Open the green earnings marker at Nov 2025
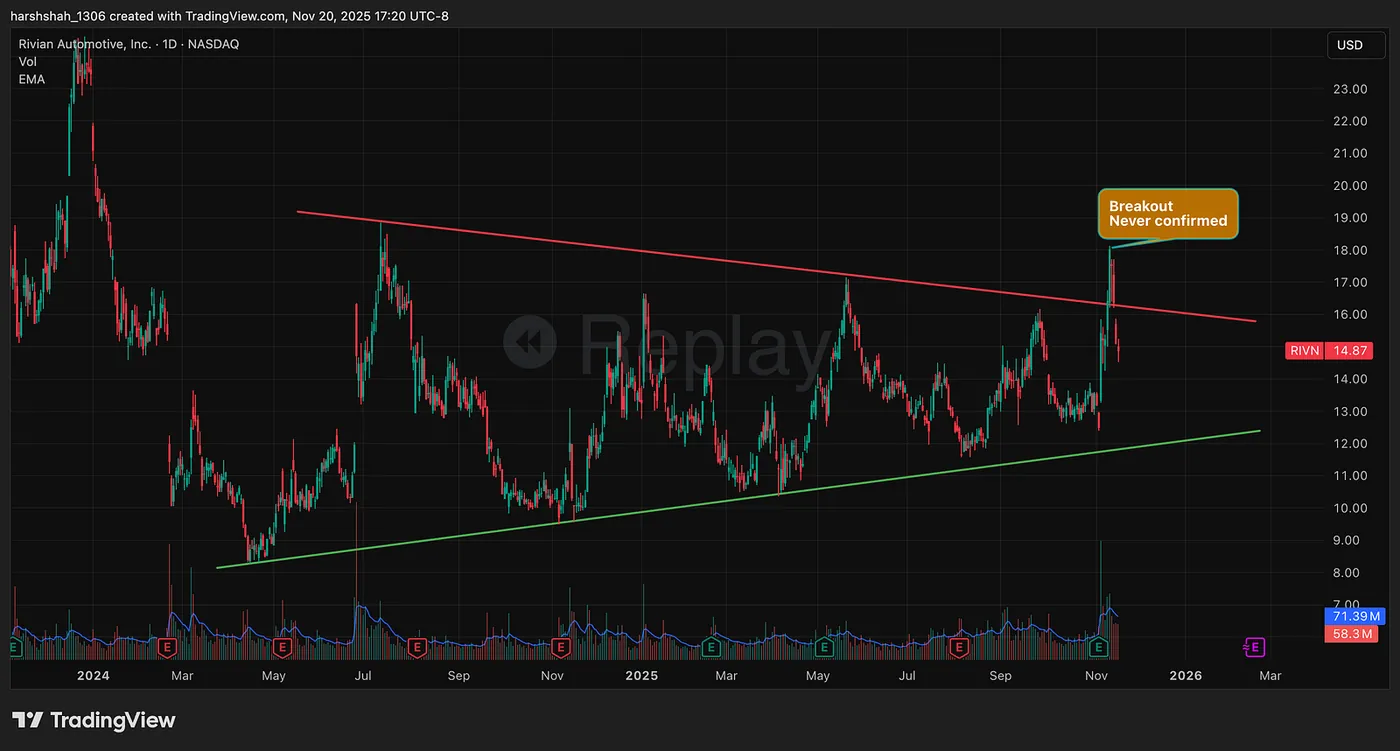The image size is (1400, 751). point(1100,648)
